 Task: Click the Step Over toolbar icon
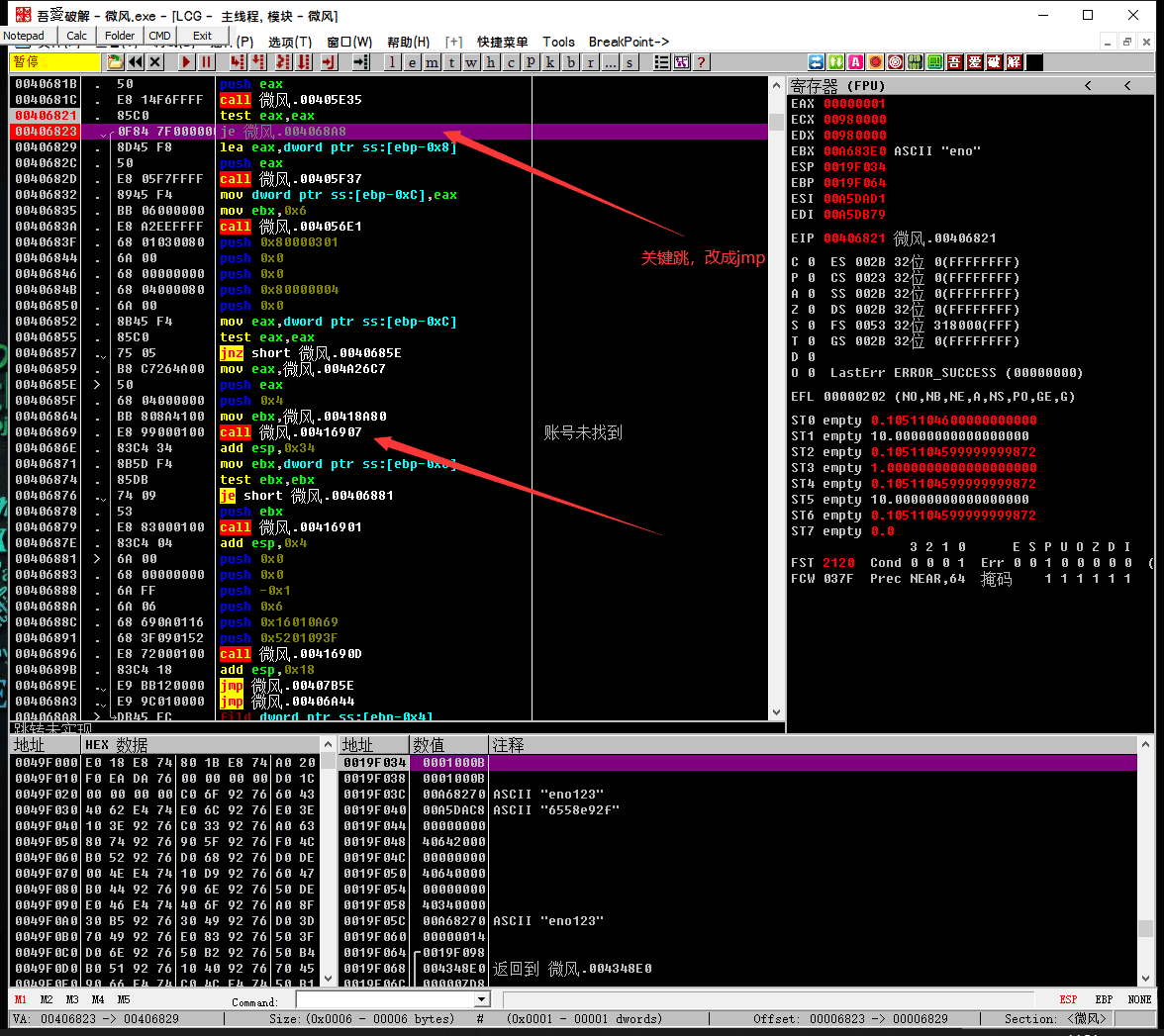[x=257, y=62]
